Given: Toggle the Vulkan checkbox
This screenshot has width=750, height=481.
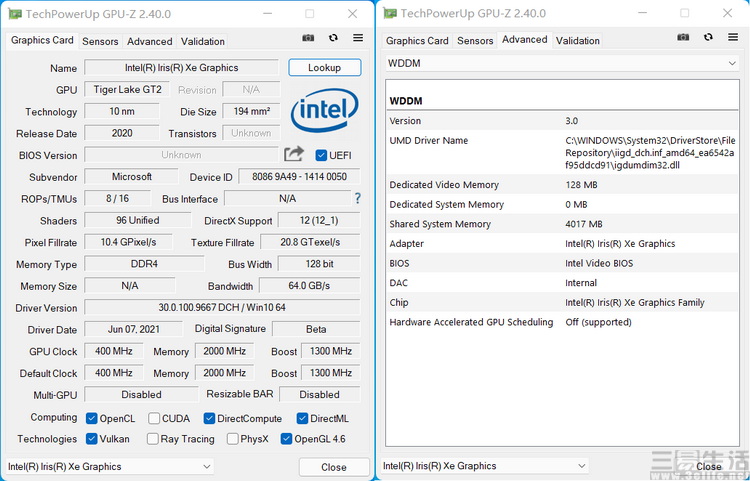Looking at the screenshot, I should pyautogui.click(x=91, y=438).
